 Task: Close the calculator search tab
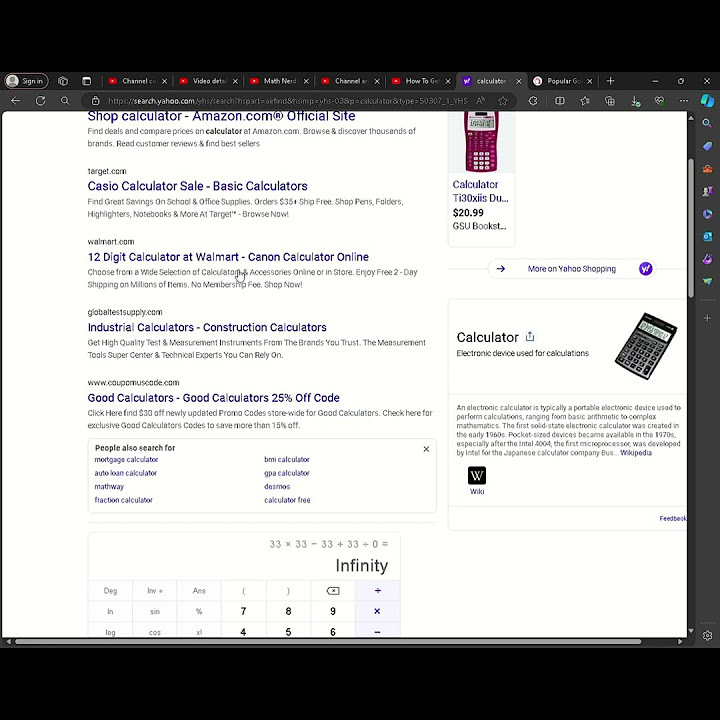tap(519, 81)
